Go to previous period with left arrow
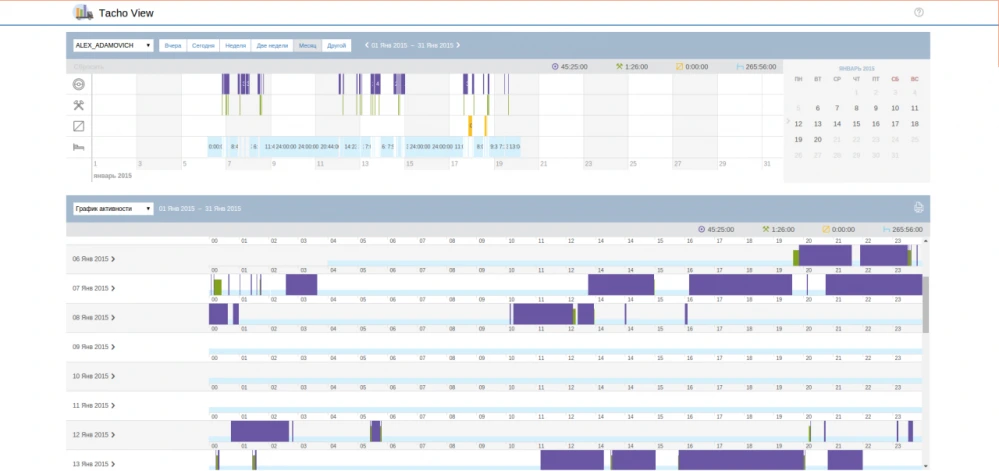This screenshot has height=471, width=1000. point(363,45)
